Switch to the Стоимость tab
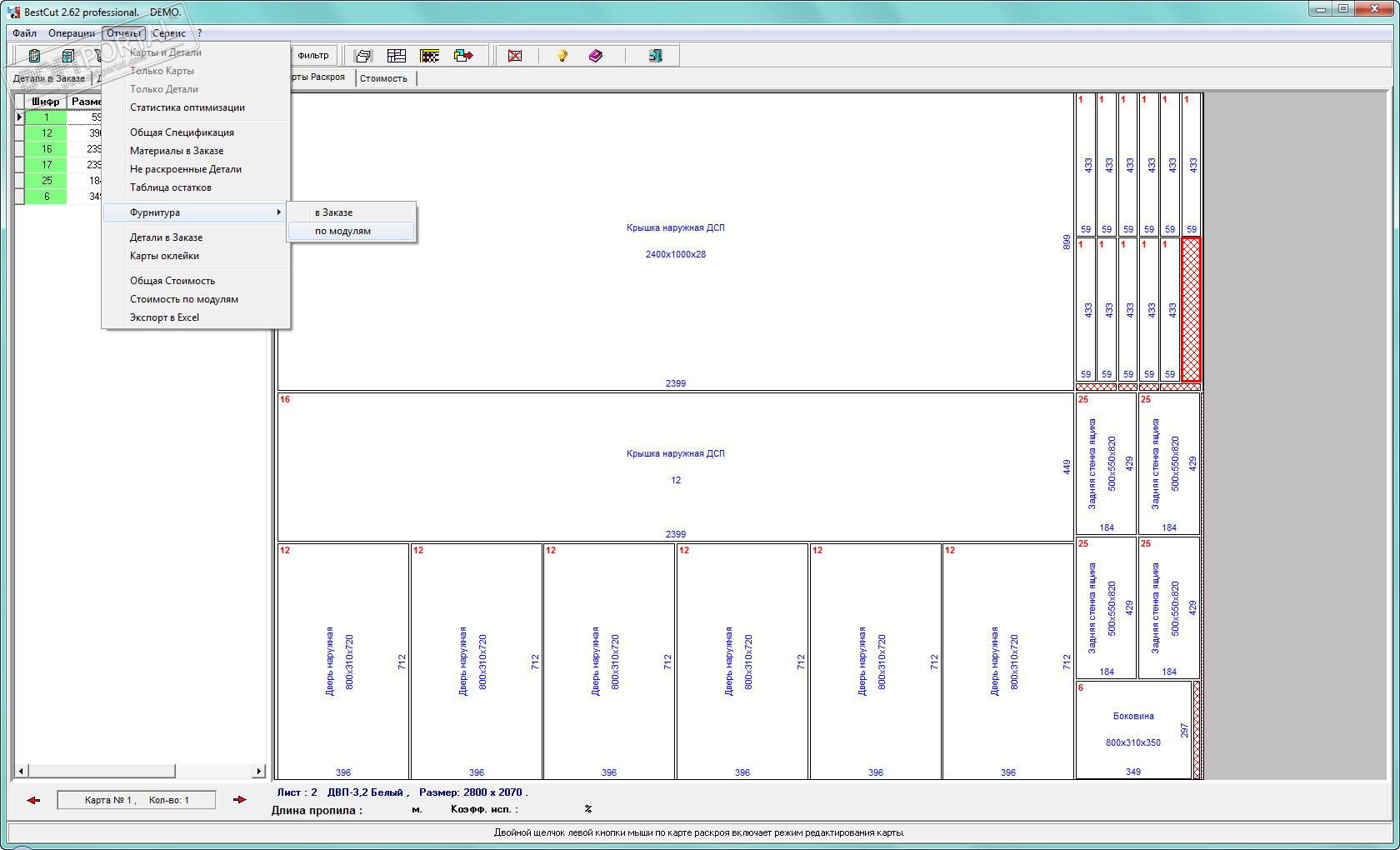This screenshot has width=1400, height=850. pyautogui.click(x=384, y=78)
